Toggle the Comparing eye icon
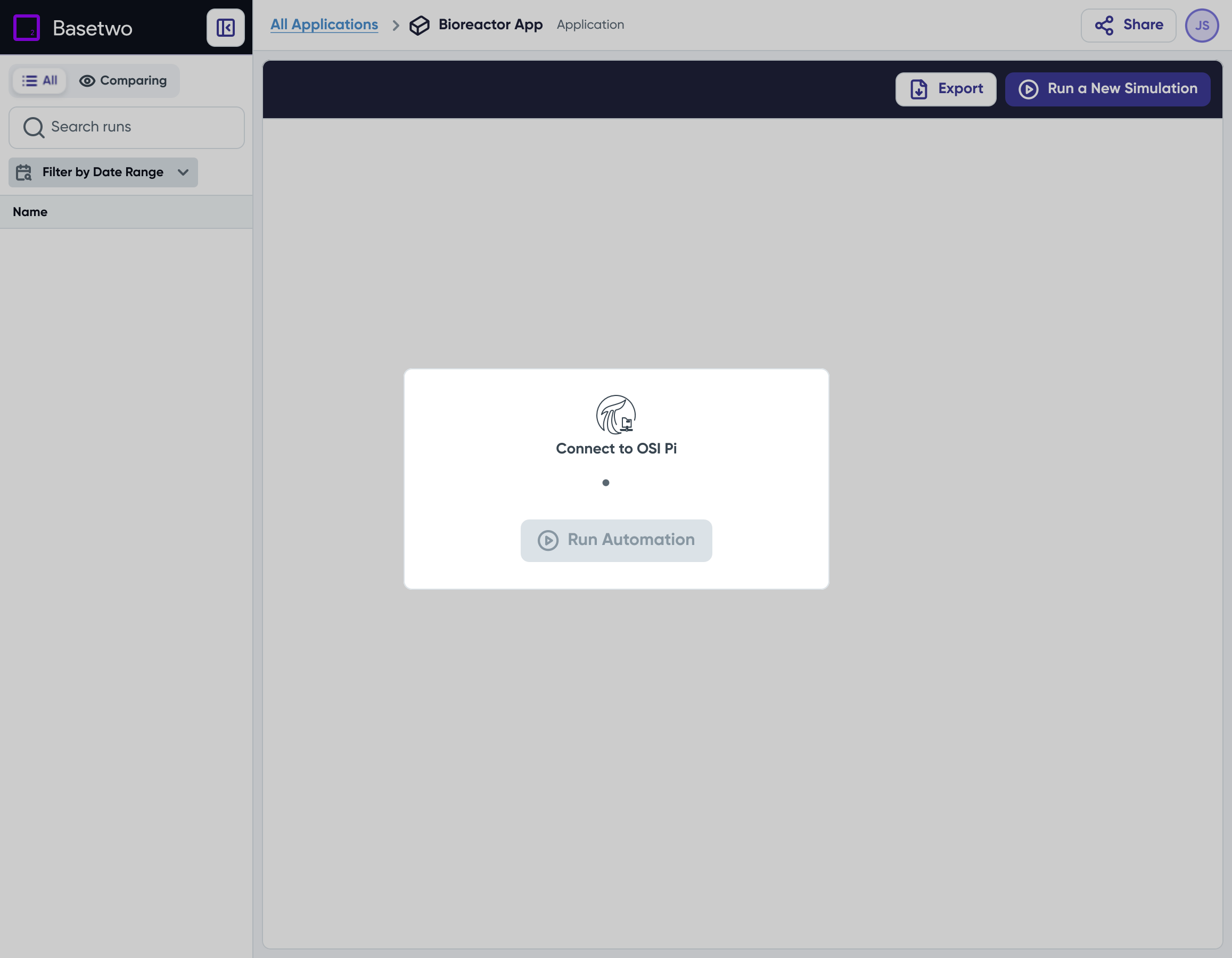Image resolution: width=1232 pixels, height=958 pixels. click(x=87, y=81)
